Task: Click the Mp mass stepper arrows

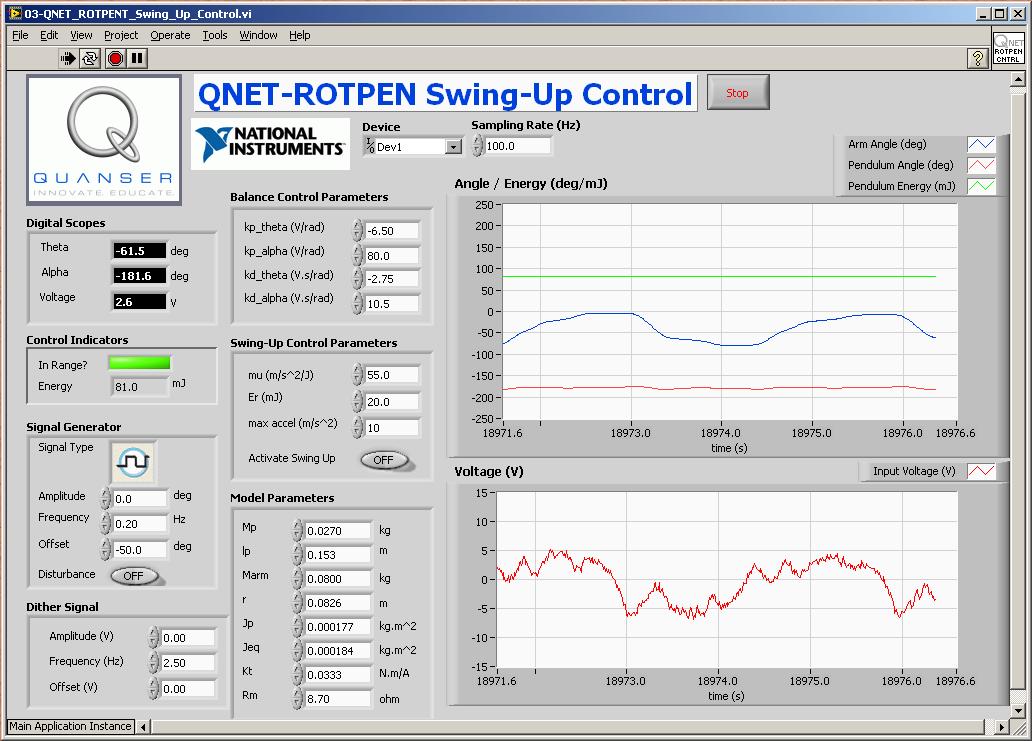Action: (x=297, y=530)
